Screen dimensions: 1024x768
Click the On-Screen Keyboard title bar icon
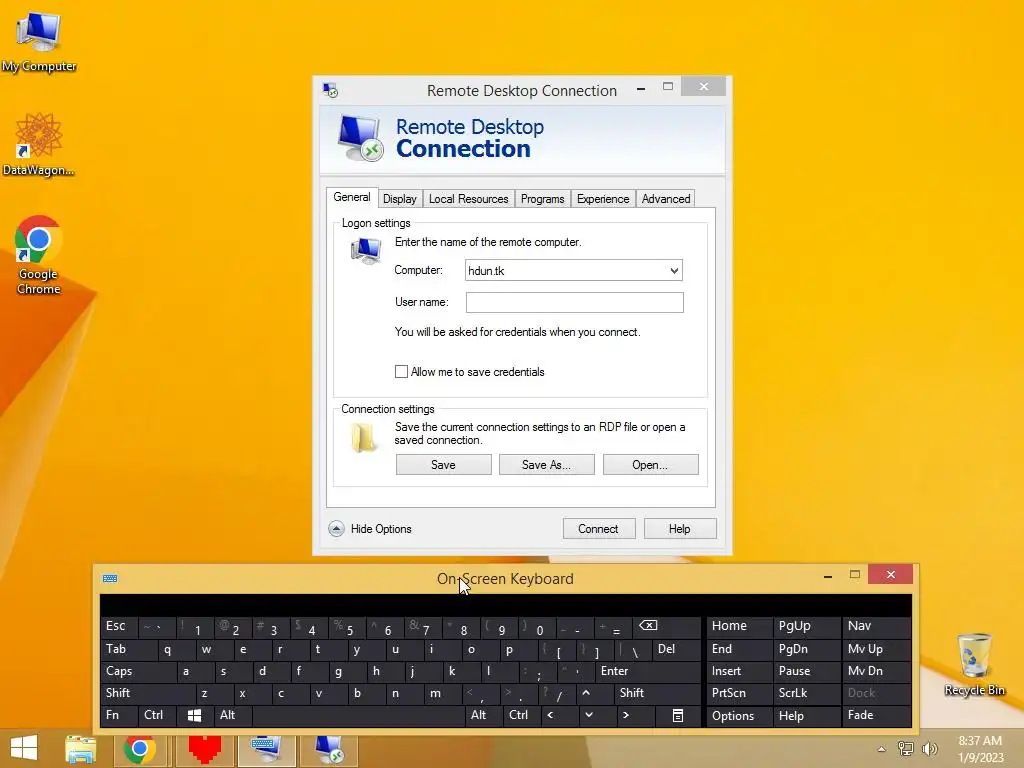click(110, 579)
